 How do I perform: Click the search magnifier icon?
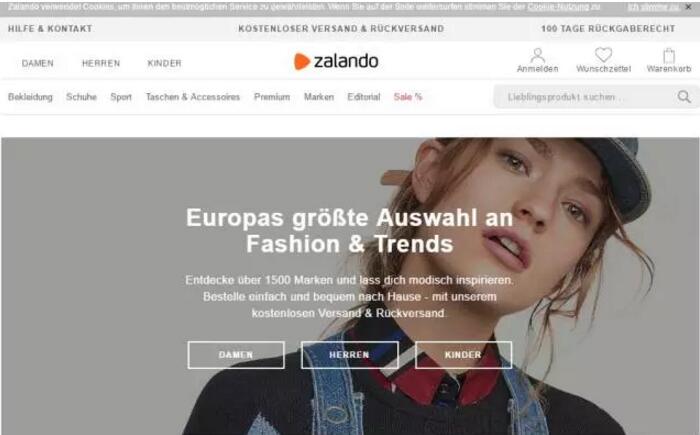[684, 96]
